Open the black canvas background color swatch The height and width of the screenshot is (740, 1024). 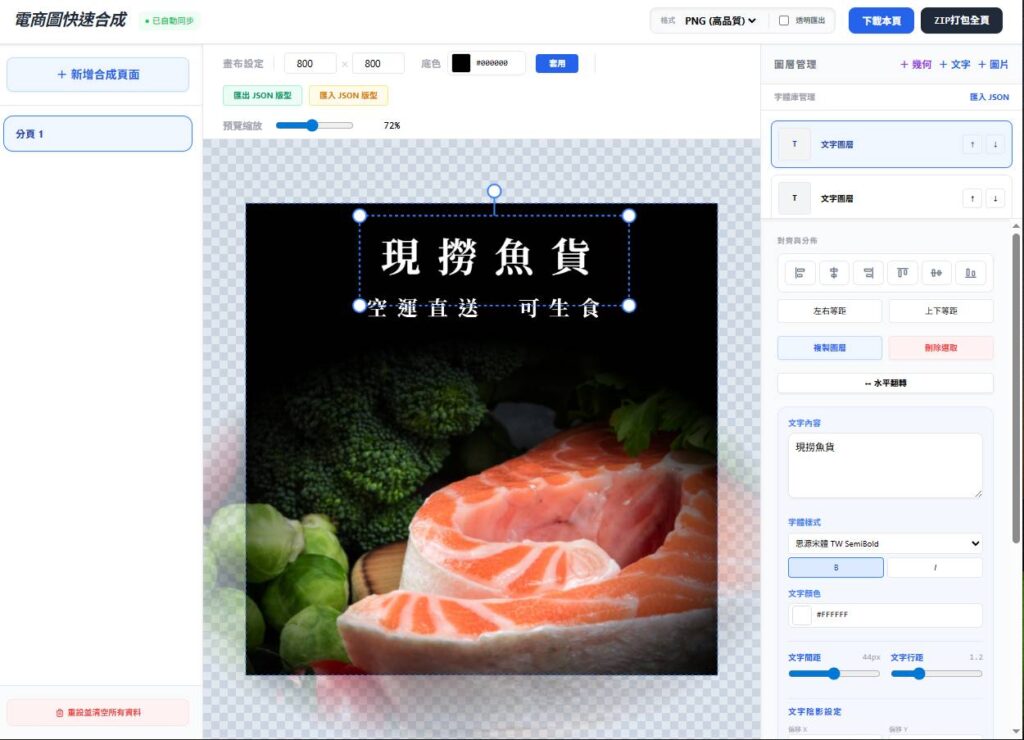tap(461, 63)
